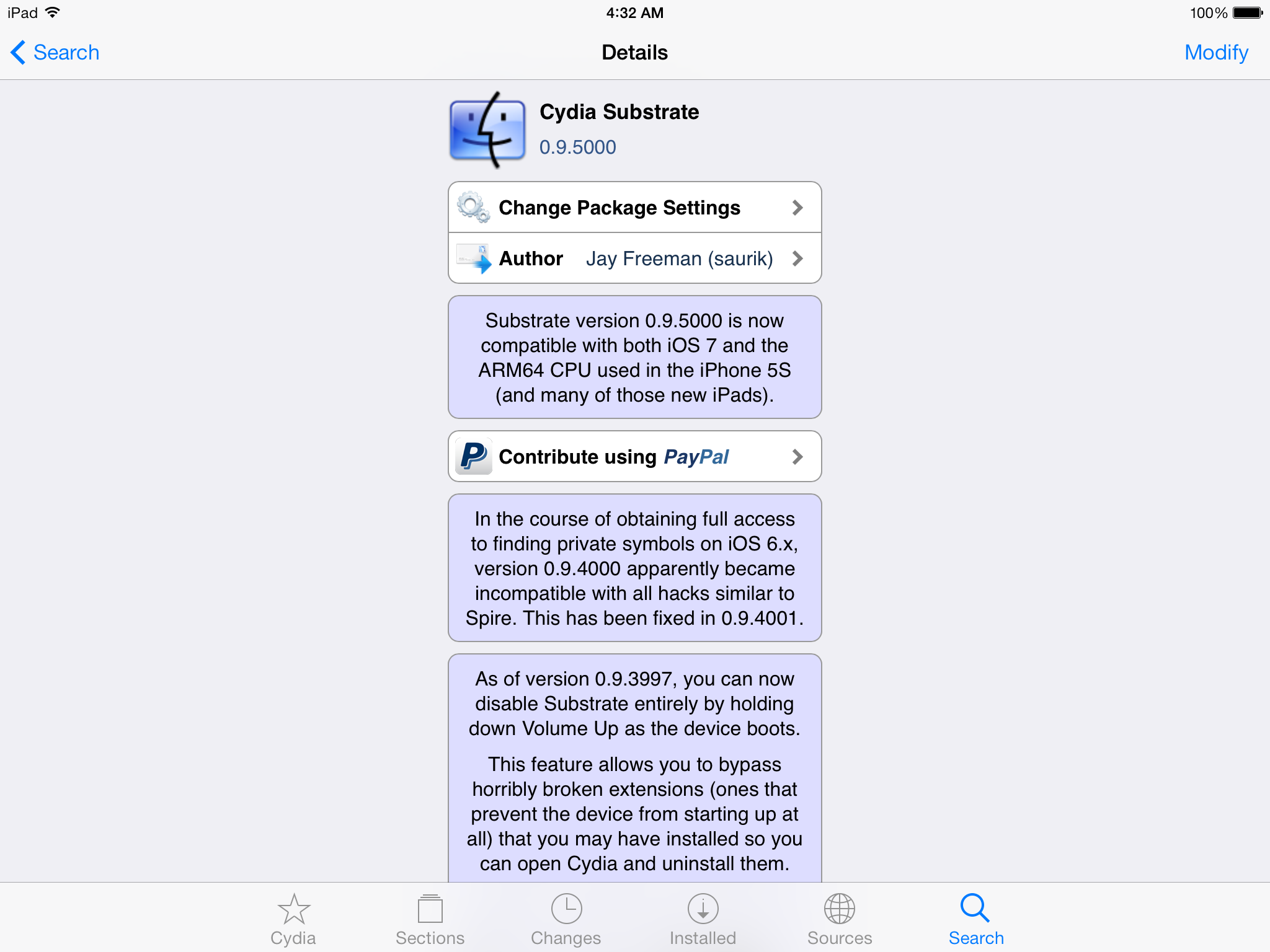
Task: Click the Search back navigation
Action: [x=53, y=51]
